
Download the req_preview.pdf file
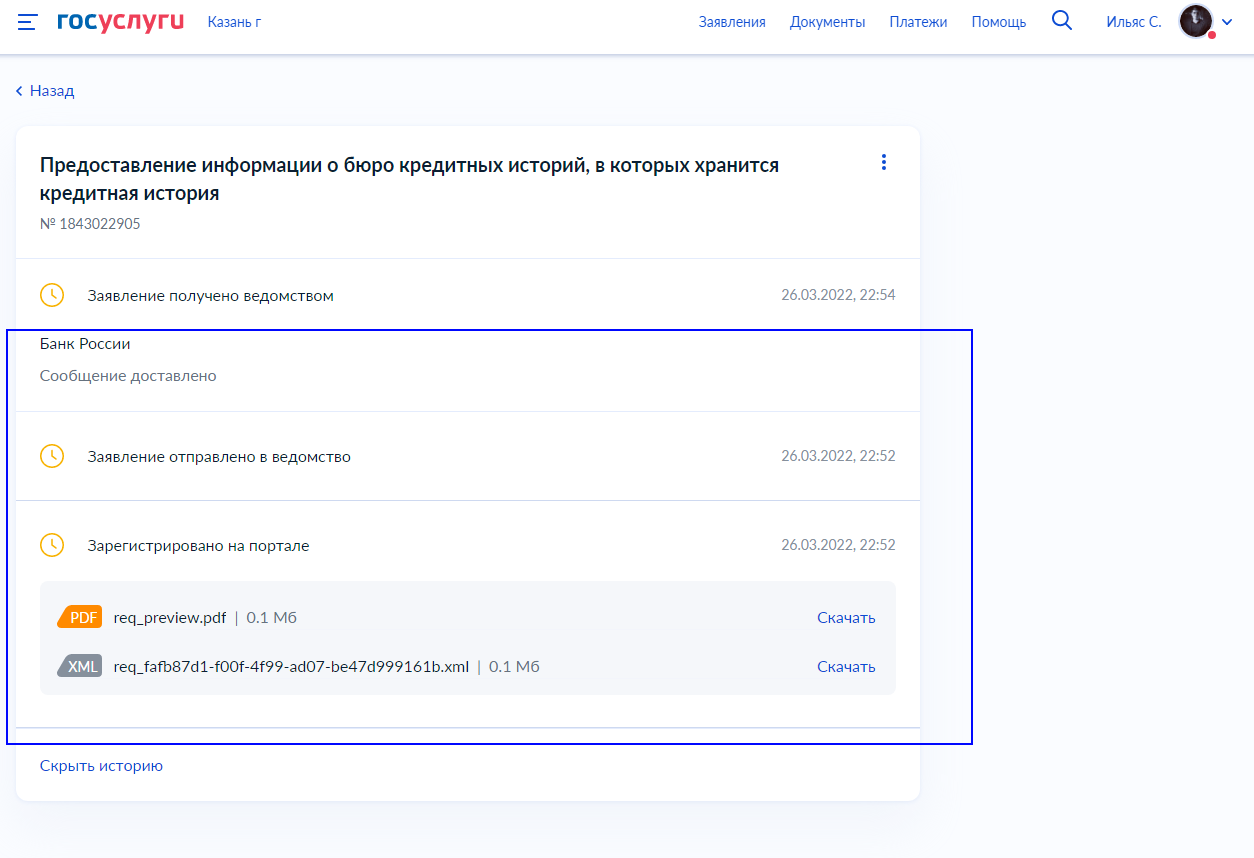[x=846, y=617]
